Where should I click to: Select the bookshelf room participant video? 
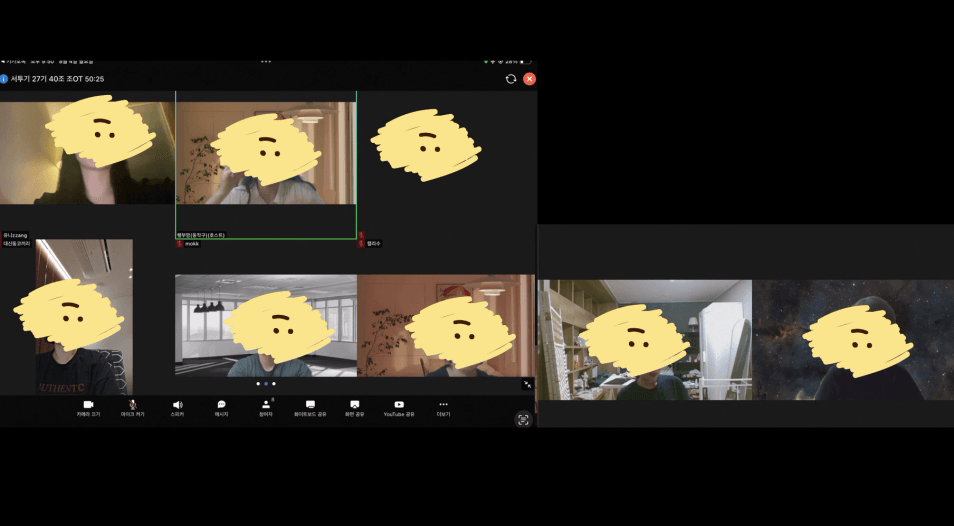tap(645, 340)
